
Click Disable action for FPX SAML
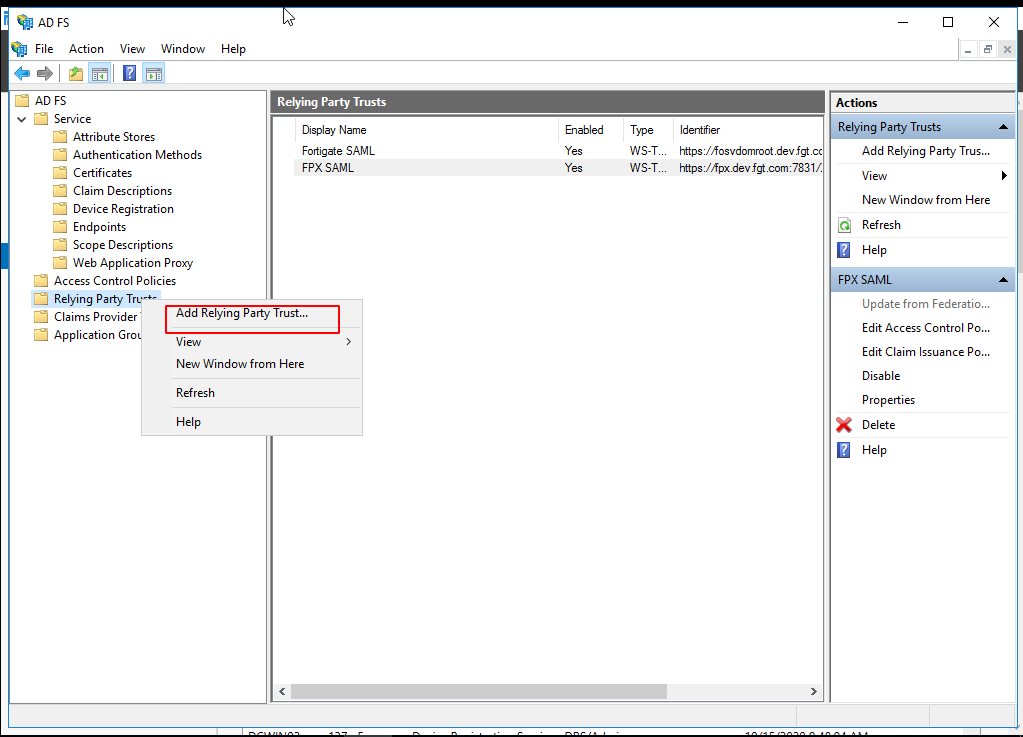[x=881, y=376]
